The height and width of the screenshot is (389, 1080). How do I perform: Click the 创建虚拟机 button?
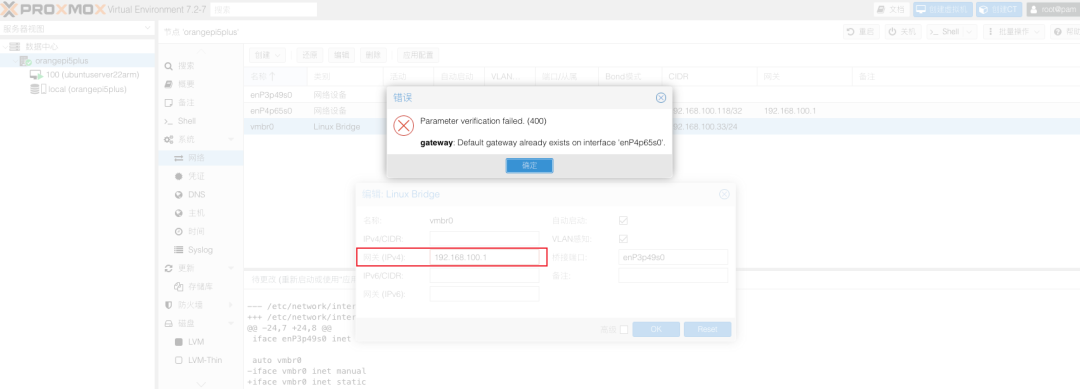pos(943,10)
